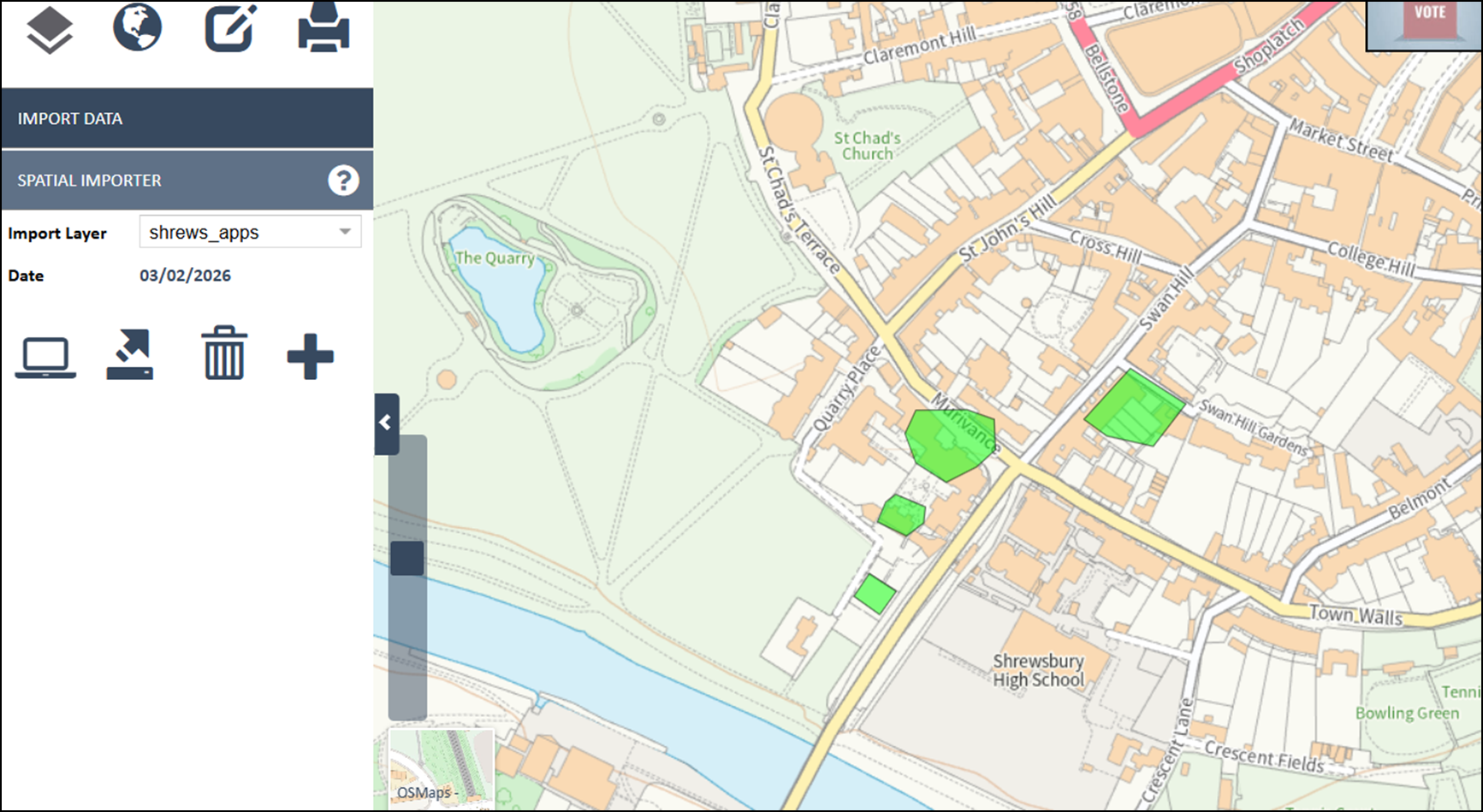
Task: Click the VOTE thumbnail in corner
Action: (1424, 25)
